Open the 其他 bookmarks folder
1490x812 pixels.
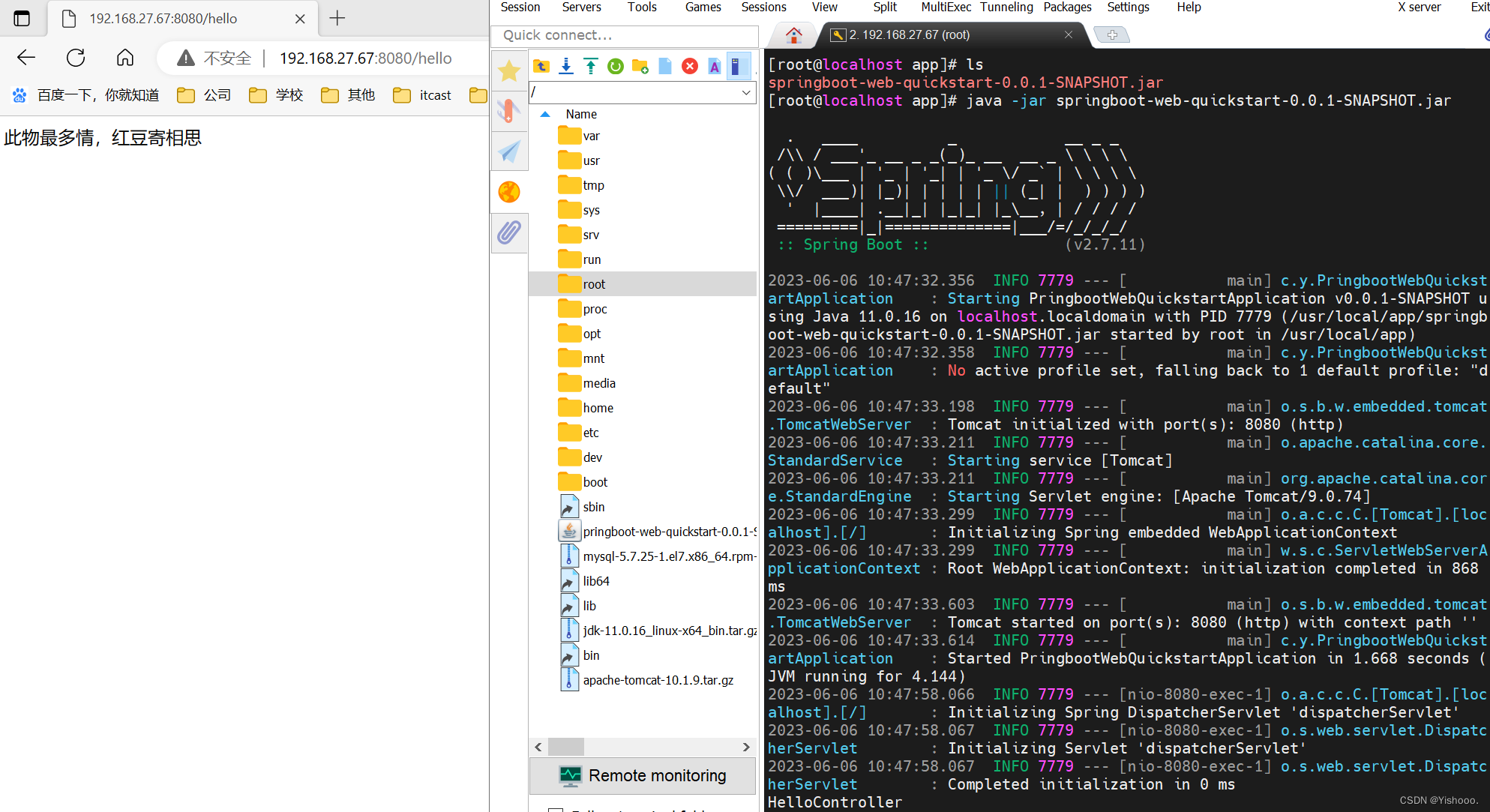[348, 95]
